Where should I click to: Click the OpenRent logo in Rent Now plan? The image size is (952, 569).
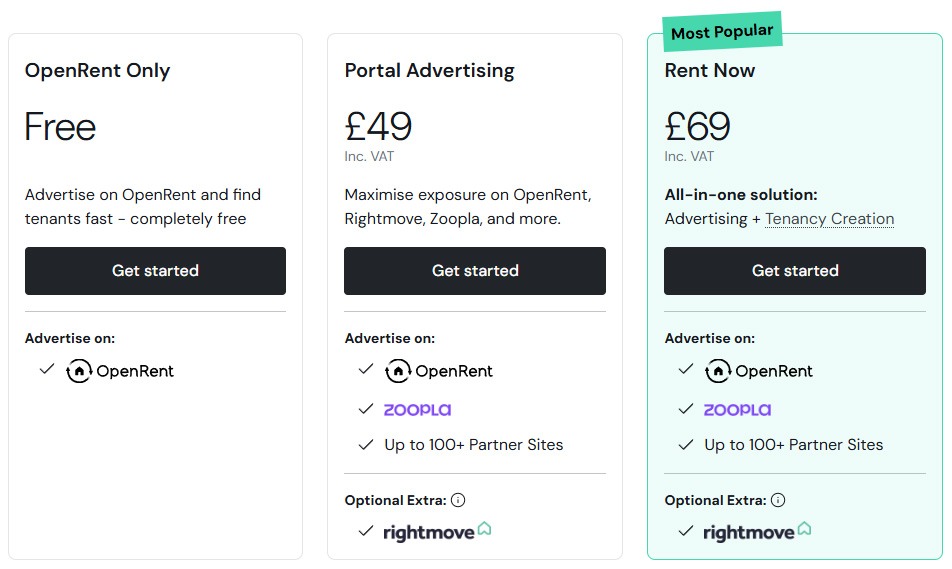[759, 371]
